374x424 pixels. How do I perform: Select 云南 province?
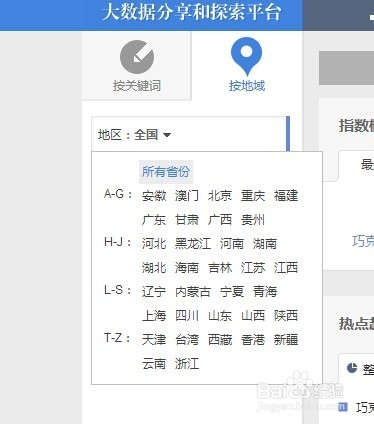click(x=154, y=364)
